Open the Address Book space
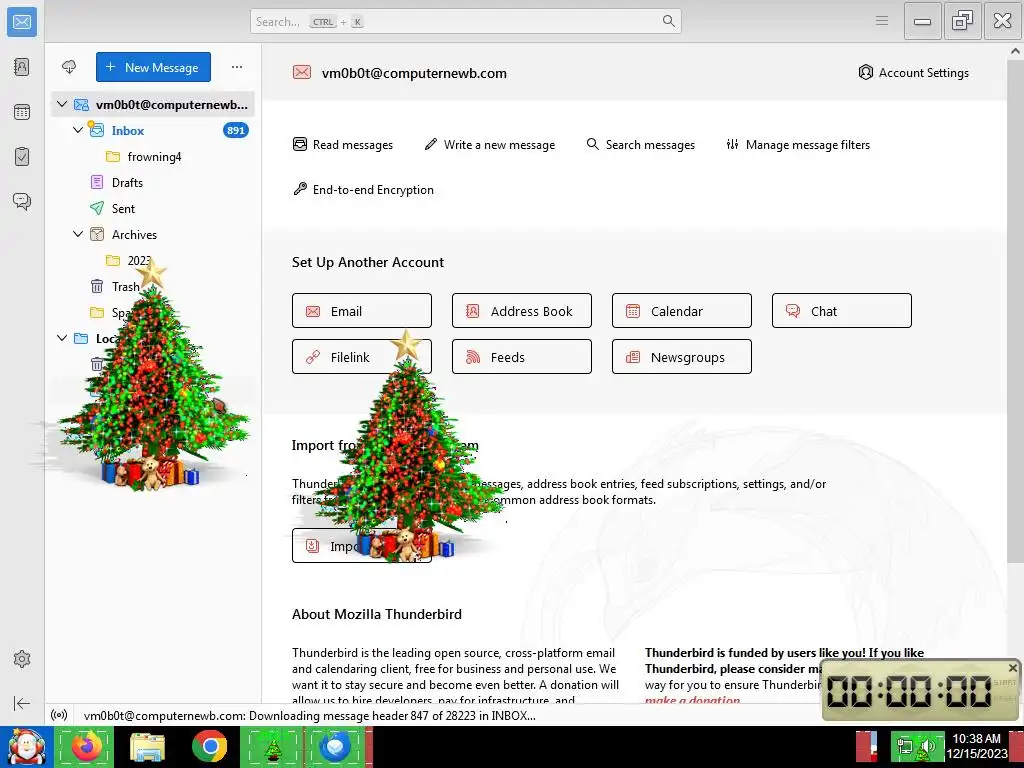 22,67
